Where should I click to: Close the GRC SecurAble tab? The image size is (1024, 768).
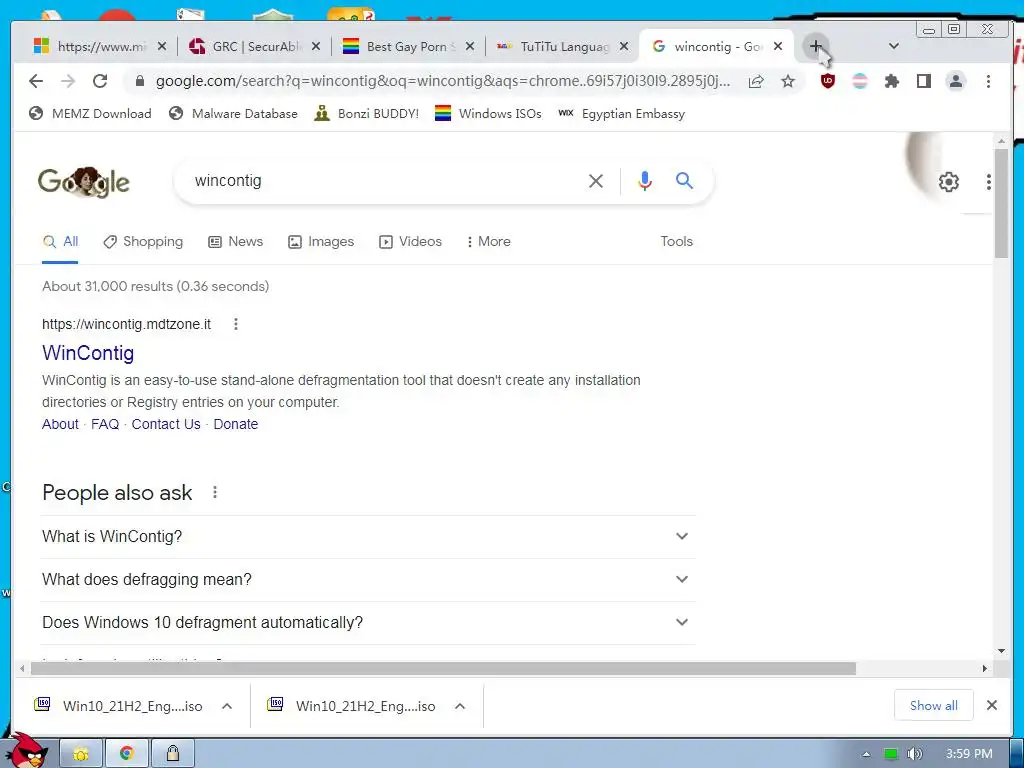pyautogui.click(x=315, y=46)
